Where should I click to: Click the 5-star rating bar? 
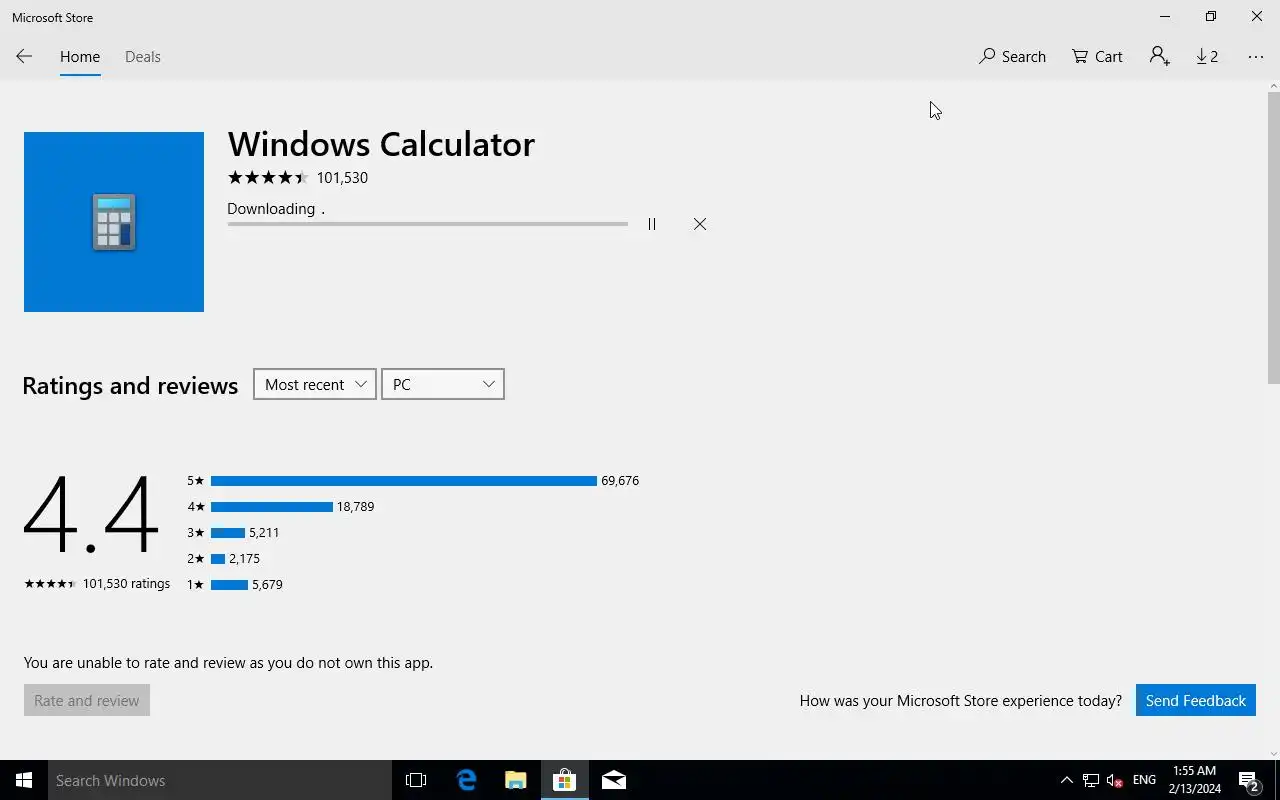pyautogui.click(x=404, y=481)
